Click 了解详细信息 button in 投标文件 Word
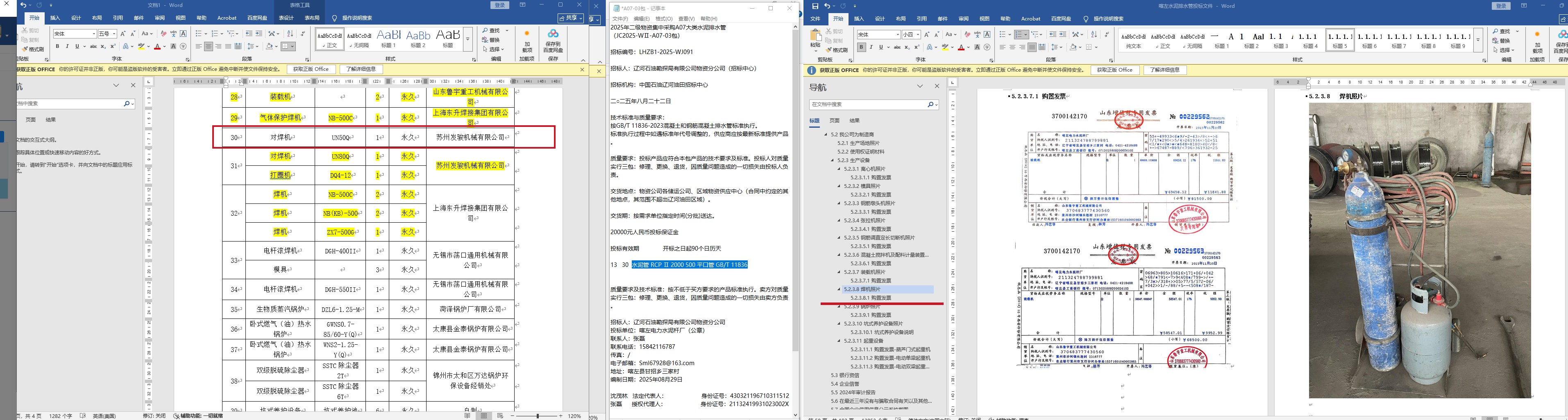 point(1165,70)
